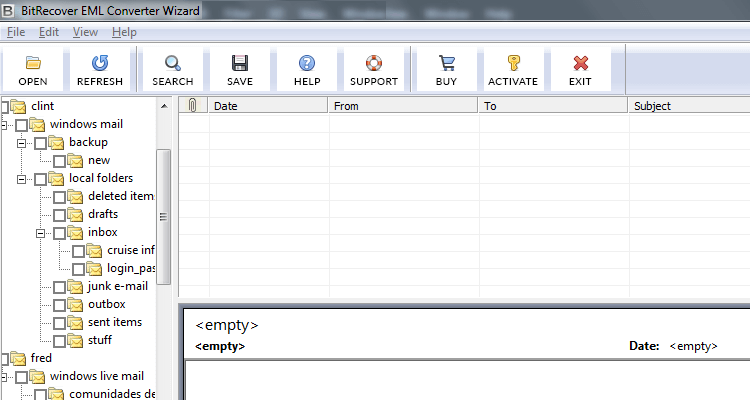Click the BUY shopping cart icon

coord(447,63)
